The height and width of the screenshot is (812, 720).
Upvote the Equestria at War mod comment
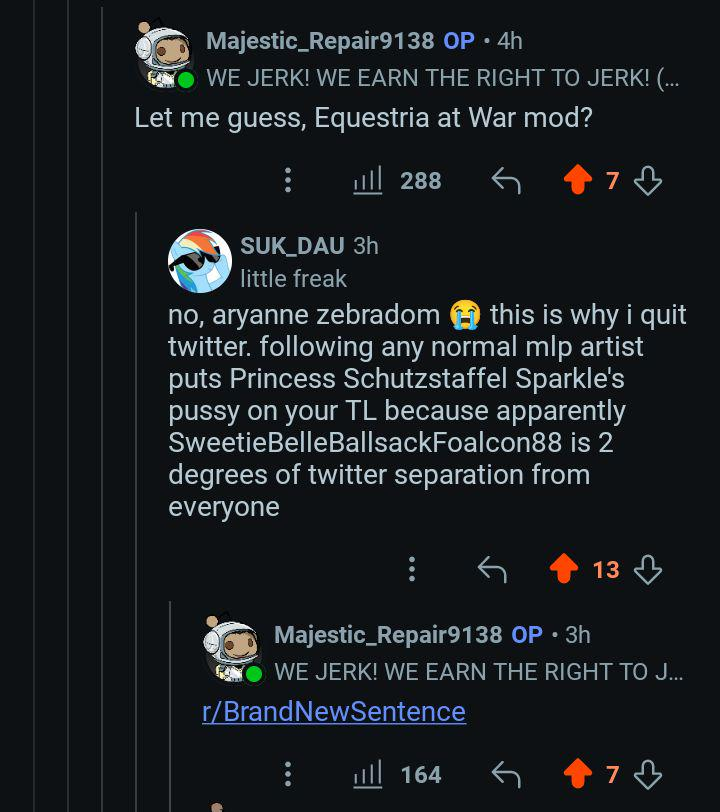[x=578, y=181]
